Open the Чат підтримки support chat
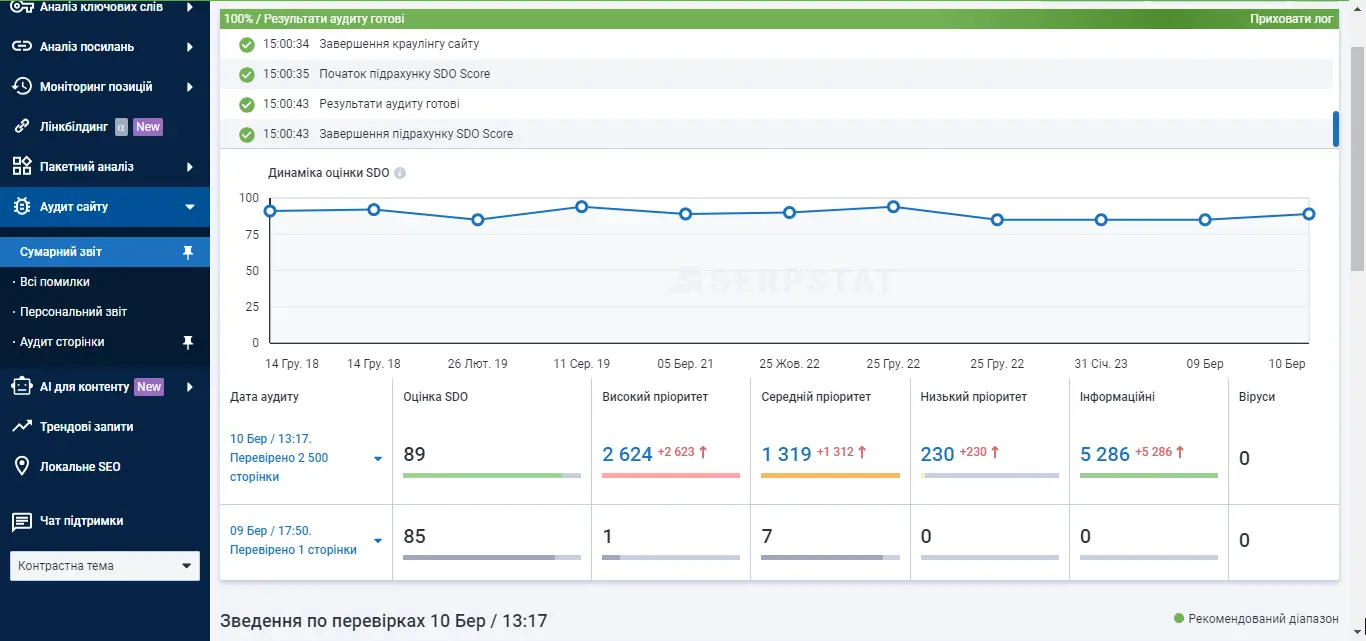1366x641 pixels. pos(81,521)
